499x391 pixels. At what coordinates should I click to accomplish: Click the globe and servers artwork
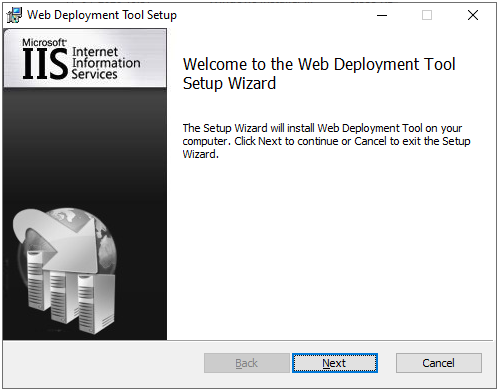pyautogui.click(x=65, y=271)
